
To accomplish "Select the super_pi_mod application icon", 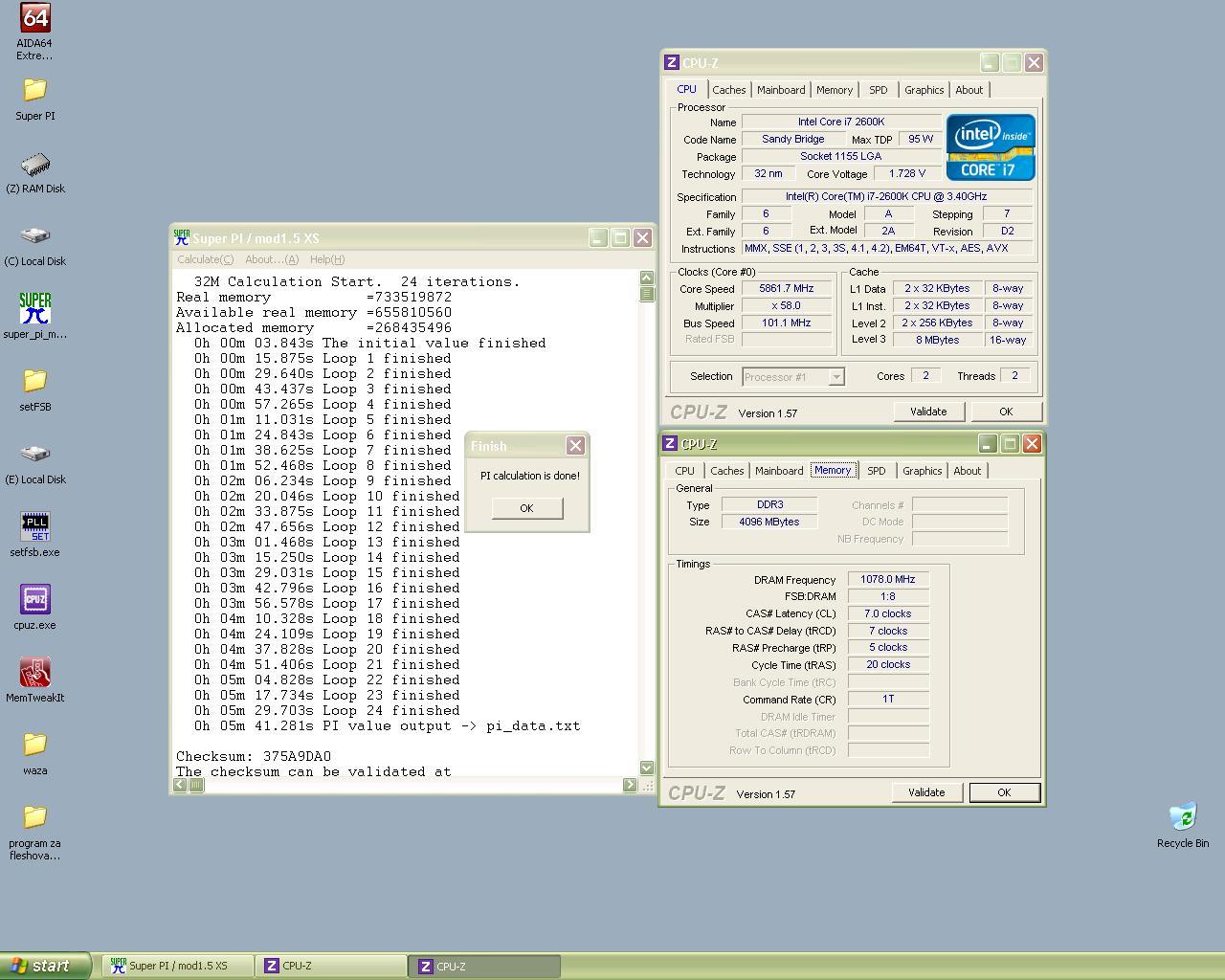I will tap(34, 309).
